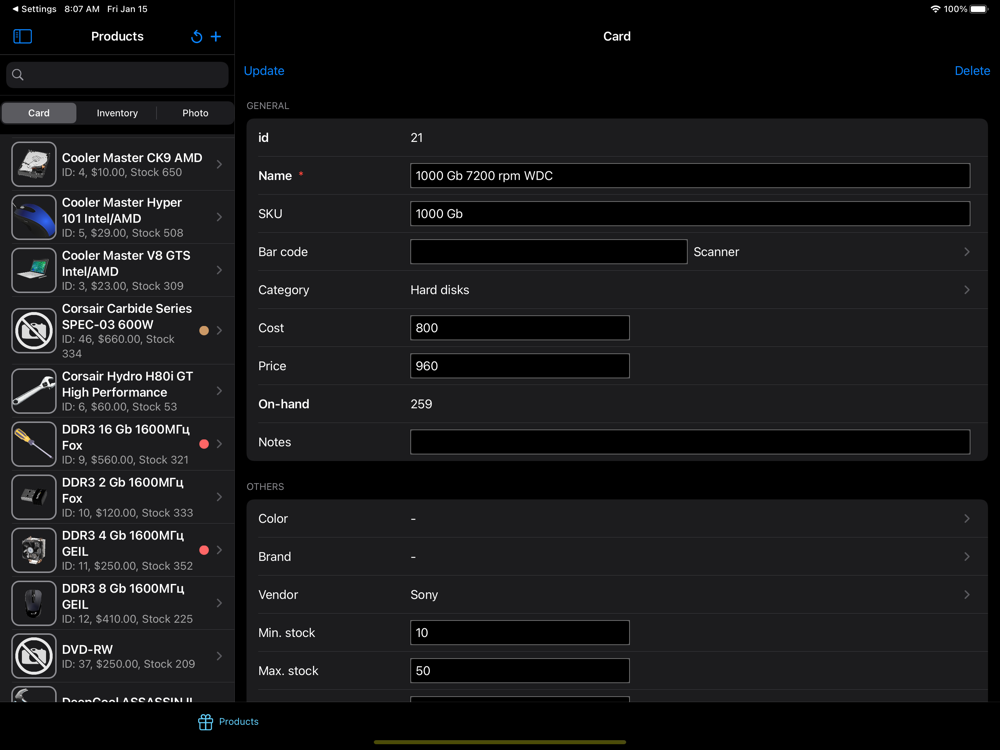
Task: Open Cooler Master V8 GTS laptop thumbnail
Action: pyautogui.click(x=34, y=270)
